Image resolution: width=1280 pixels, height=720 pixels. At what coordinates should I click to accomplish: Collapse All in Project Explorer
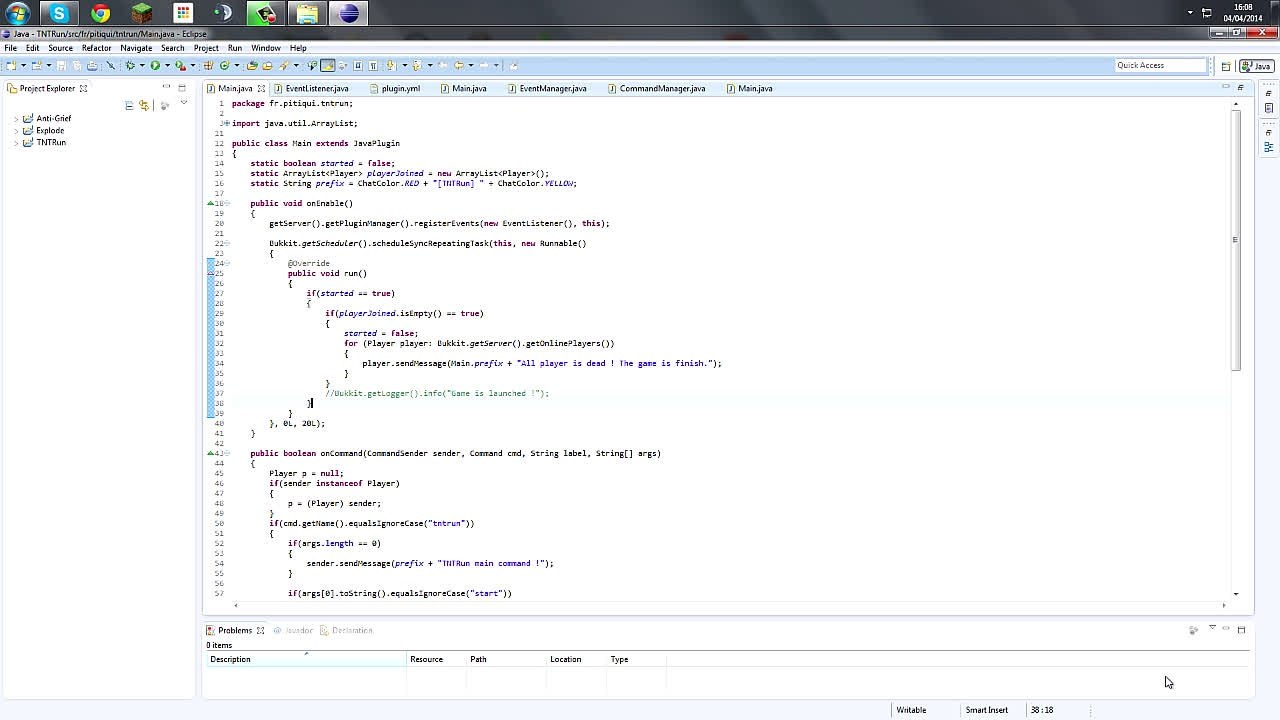(129, 105)
